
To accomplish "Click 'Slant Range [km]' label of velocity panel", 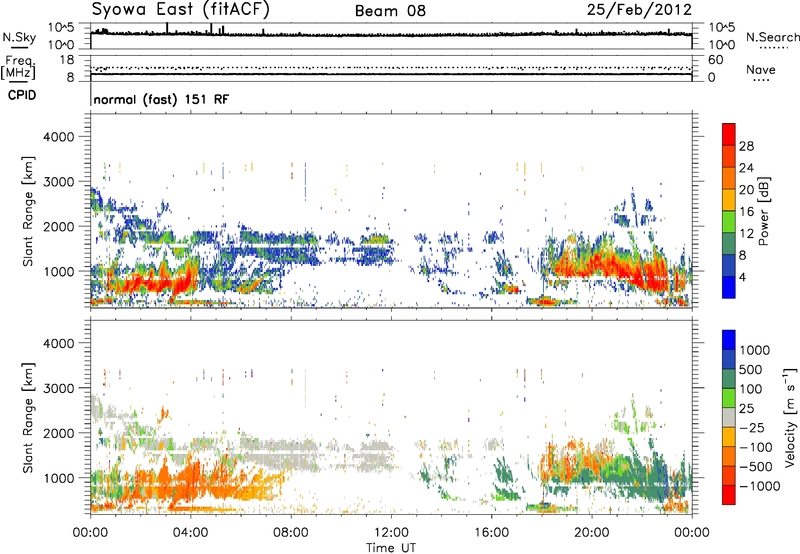I will (28, 418).
